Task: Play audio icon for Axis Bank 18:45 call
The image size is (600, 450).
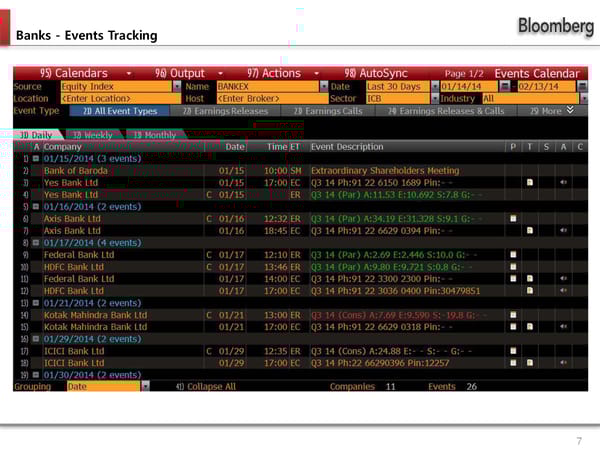Action: [563, 230]
